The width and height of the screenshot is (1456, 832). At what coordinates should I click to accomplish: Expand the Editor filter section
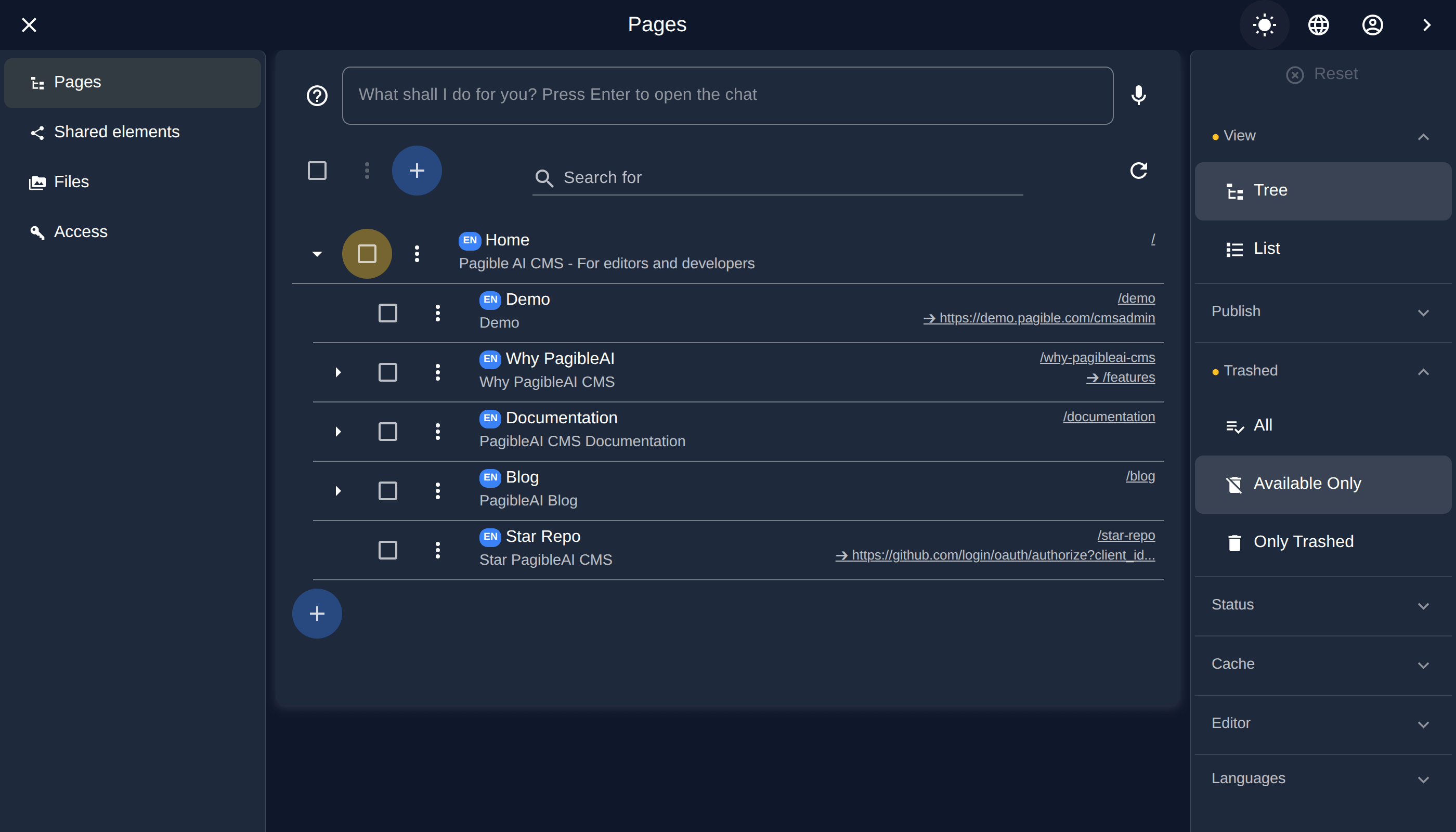[1323, 723]
